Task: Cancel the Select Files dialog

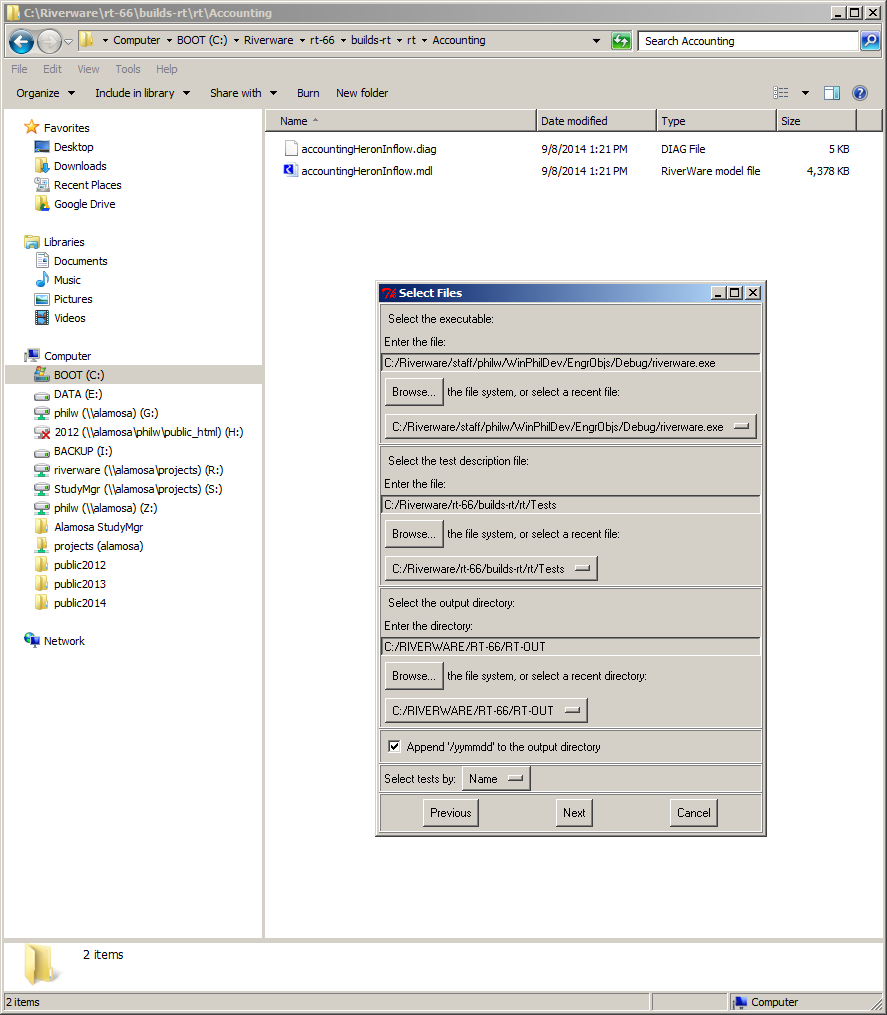Action: tap(693, 812)
